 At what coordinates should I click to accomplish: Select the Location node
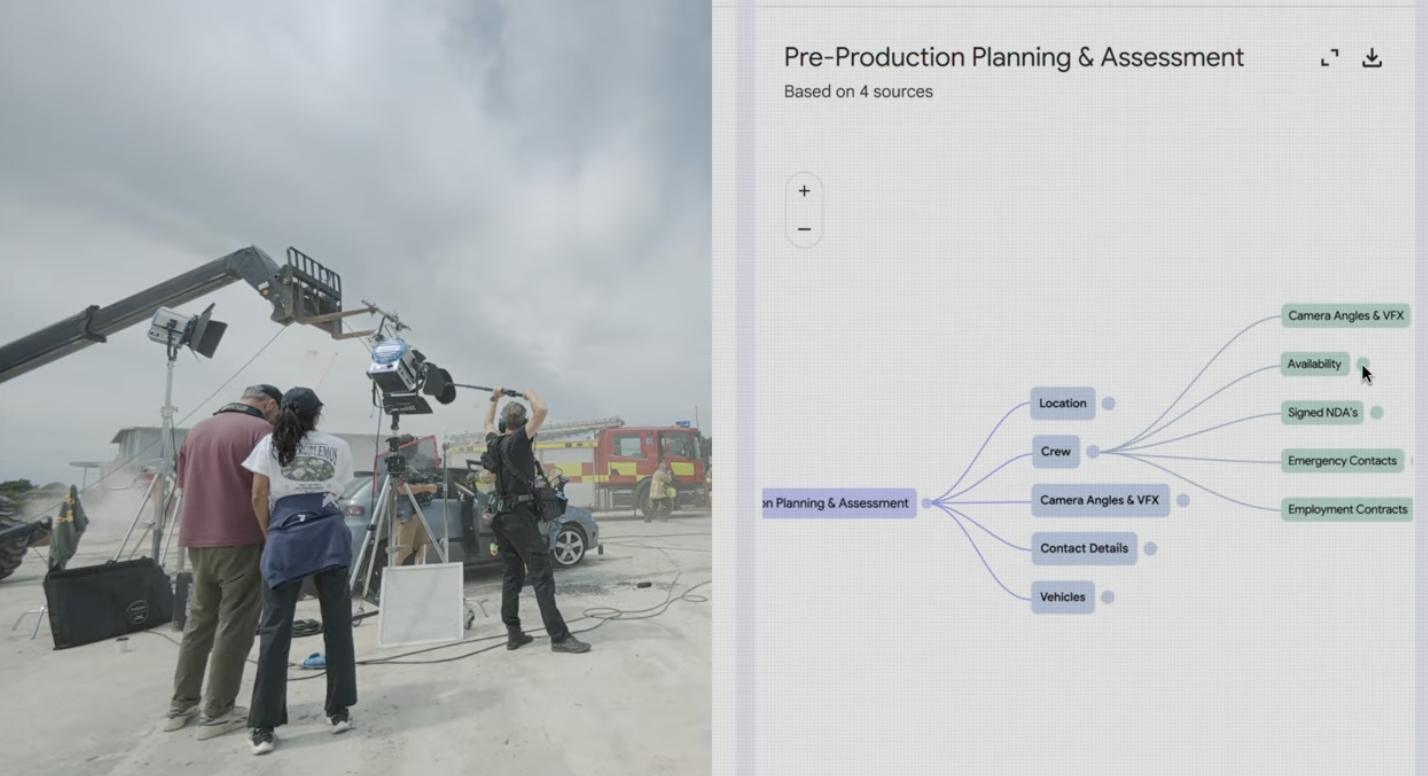(1062, 403)
